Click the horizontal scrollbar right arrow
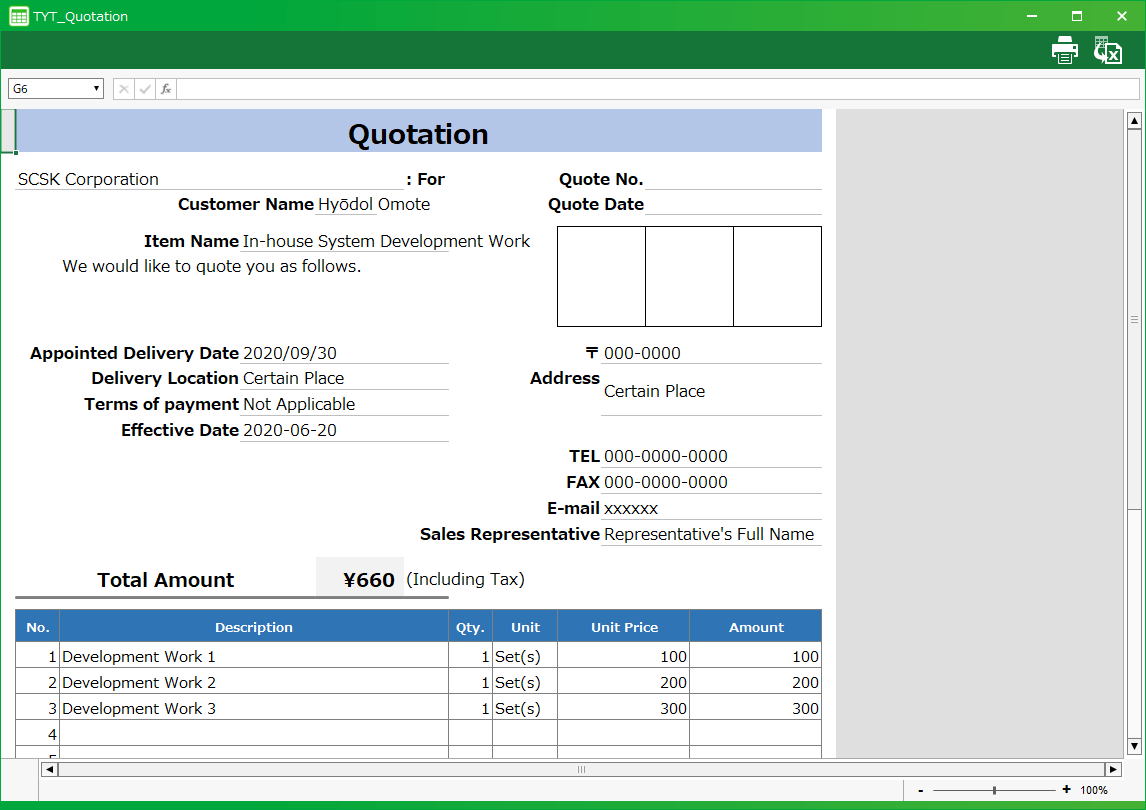 [x=1113, y=770]
